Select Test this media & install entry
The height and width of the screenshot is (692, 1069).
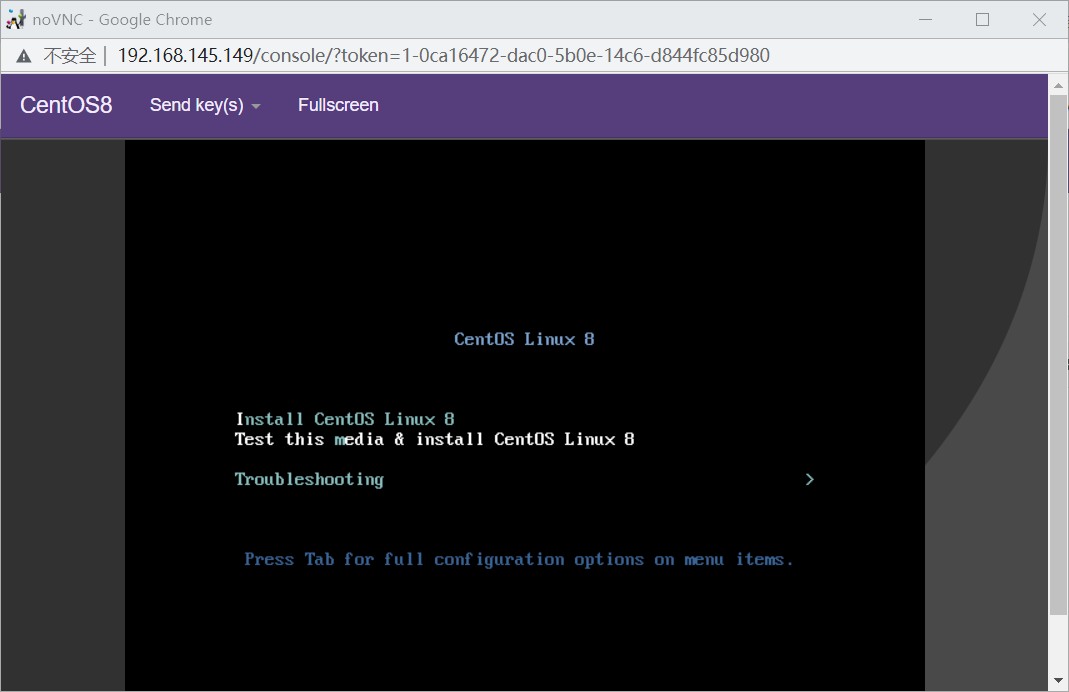[x=434, y=439]
